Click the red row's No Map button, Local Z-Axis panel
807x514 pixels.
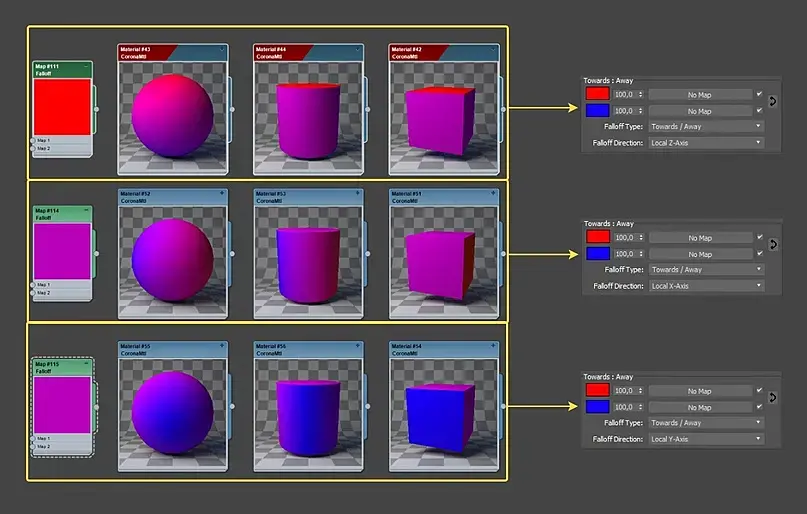[700, 95]
